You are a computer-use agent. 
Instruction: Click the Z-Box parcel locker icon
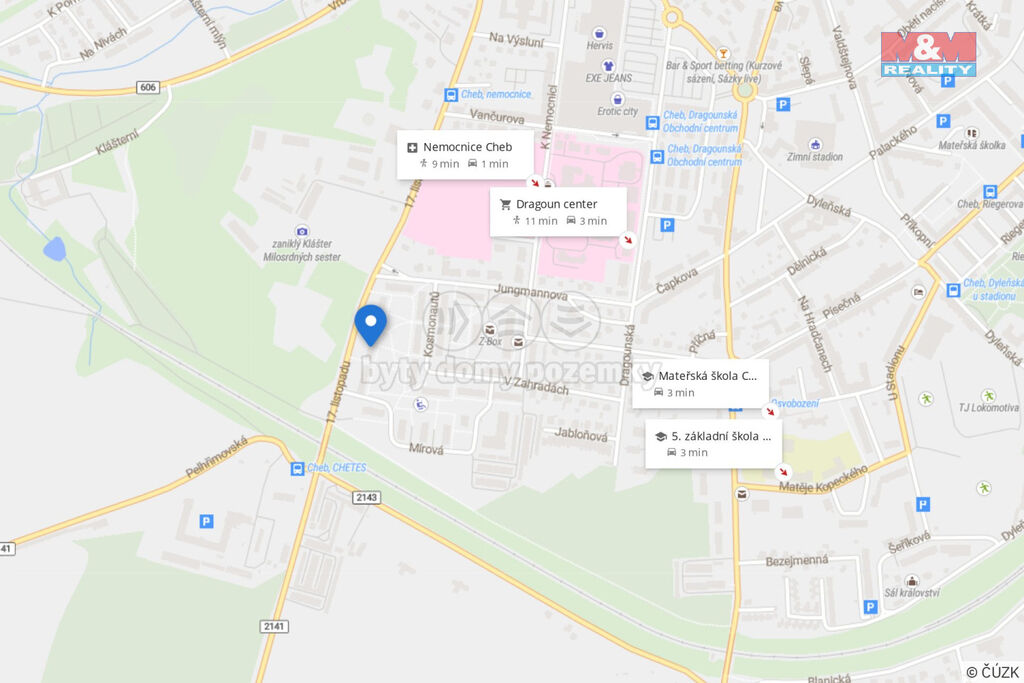pos(490,330)
